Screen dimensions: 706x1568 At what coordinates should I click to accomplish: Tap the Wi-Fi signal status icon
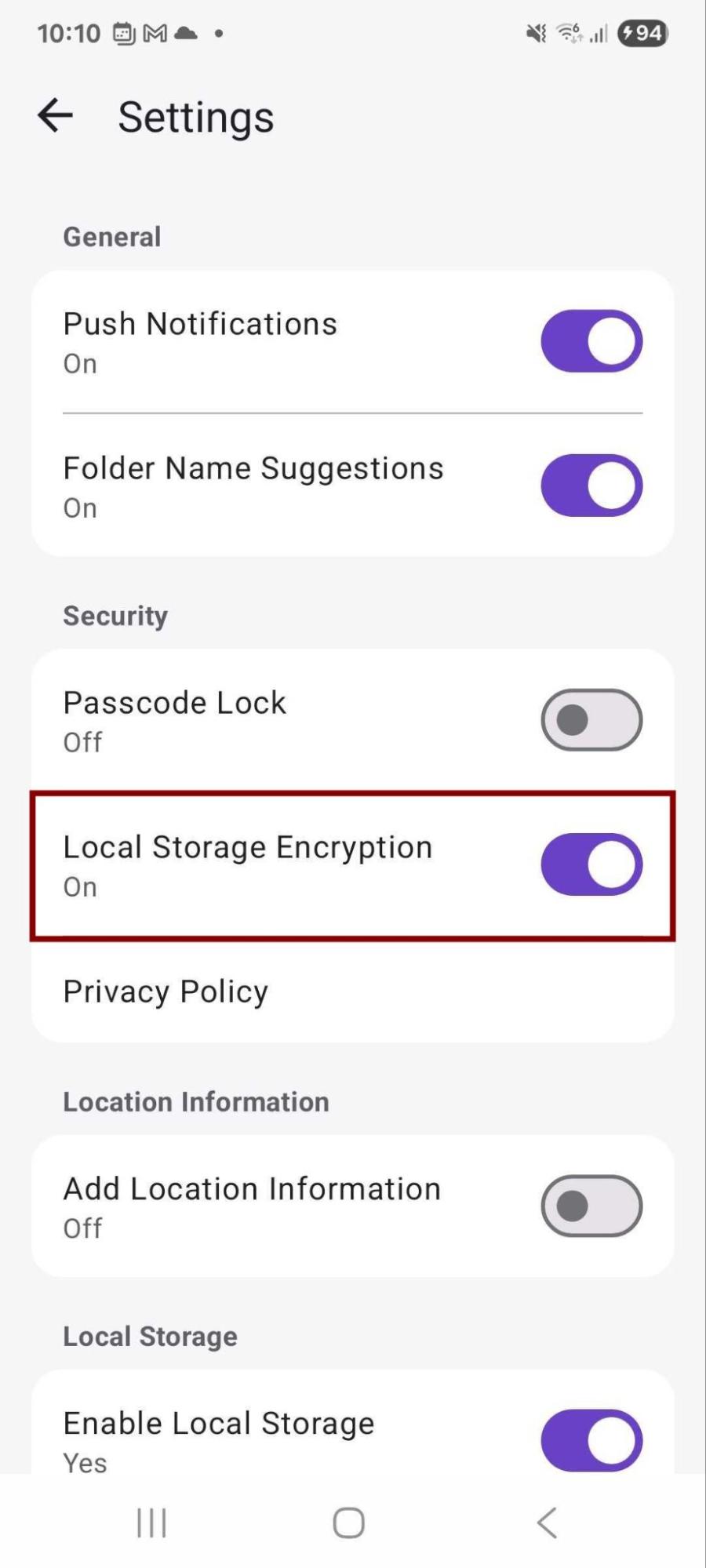570,33
